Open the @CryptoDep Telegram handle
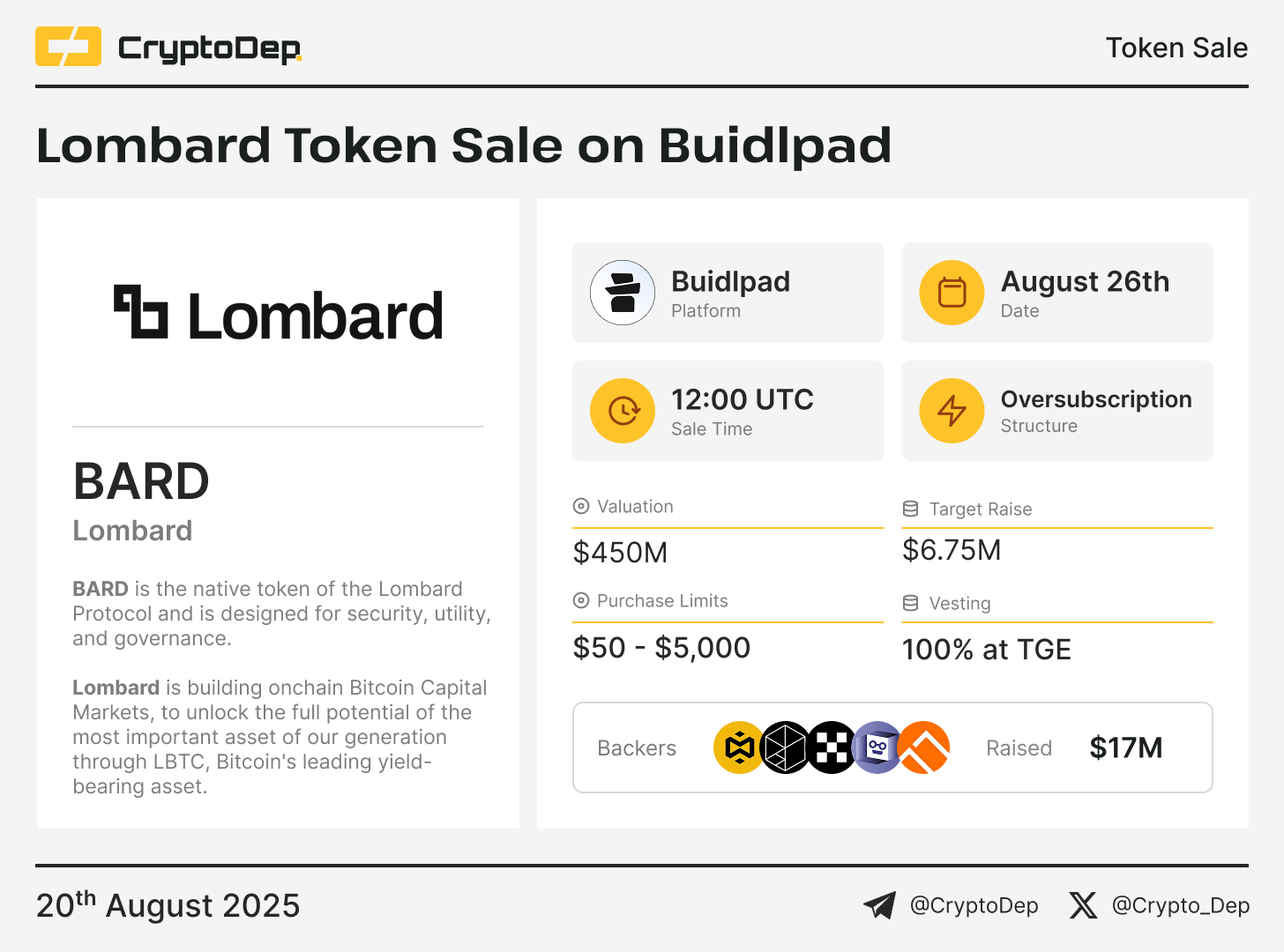The width and height of the screenshot is (1284, 952). tap(974, 905)
